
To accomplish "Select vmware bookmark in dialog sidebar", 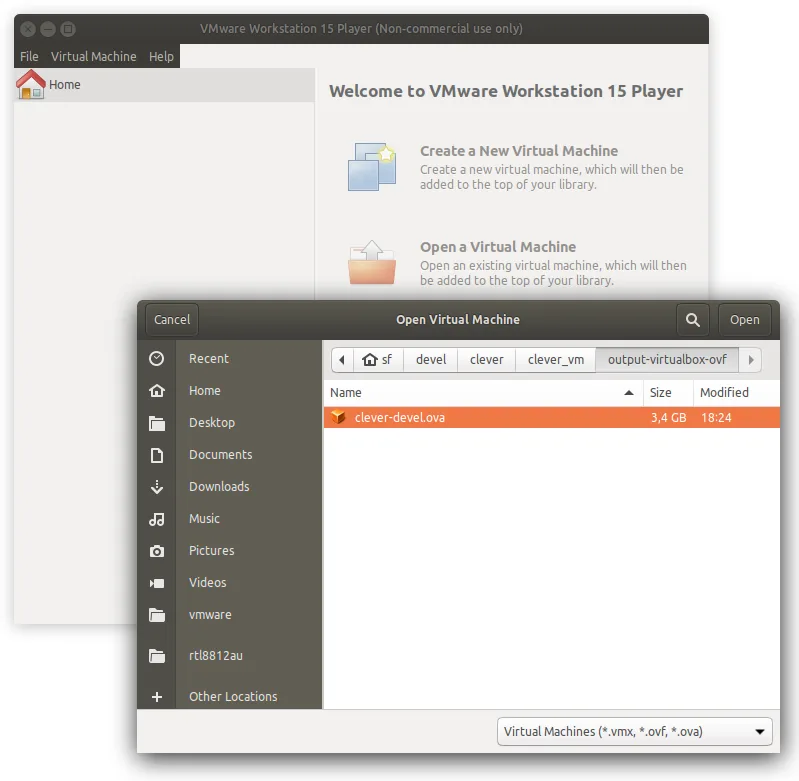I will point(210,615).
